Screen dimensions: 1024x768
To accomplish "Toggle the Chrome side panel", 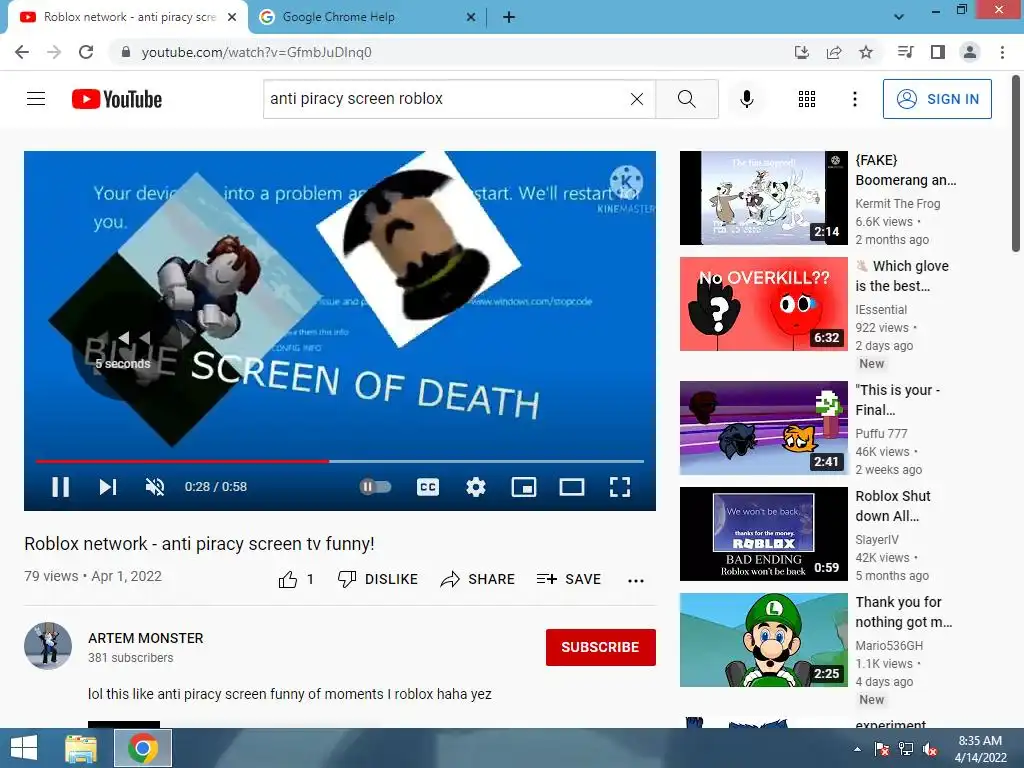I will coord(938,52).
